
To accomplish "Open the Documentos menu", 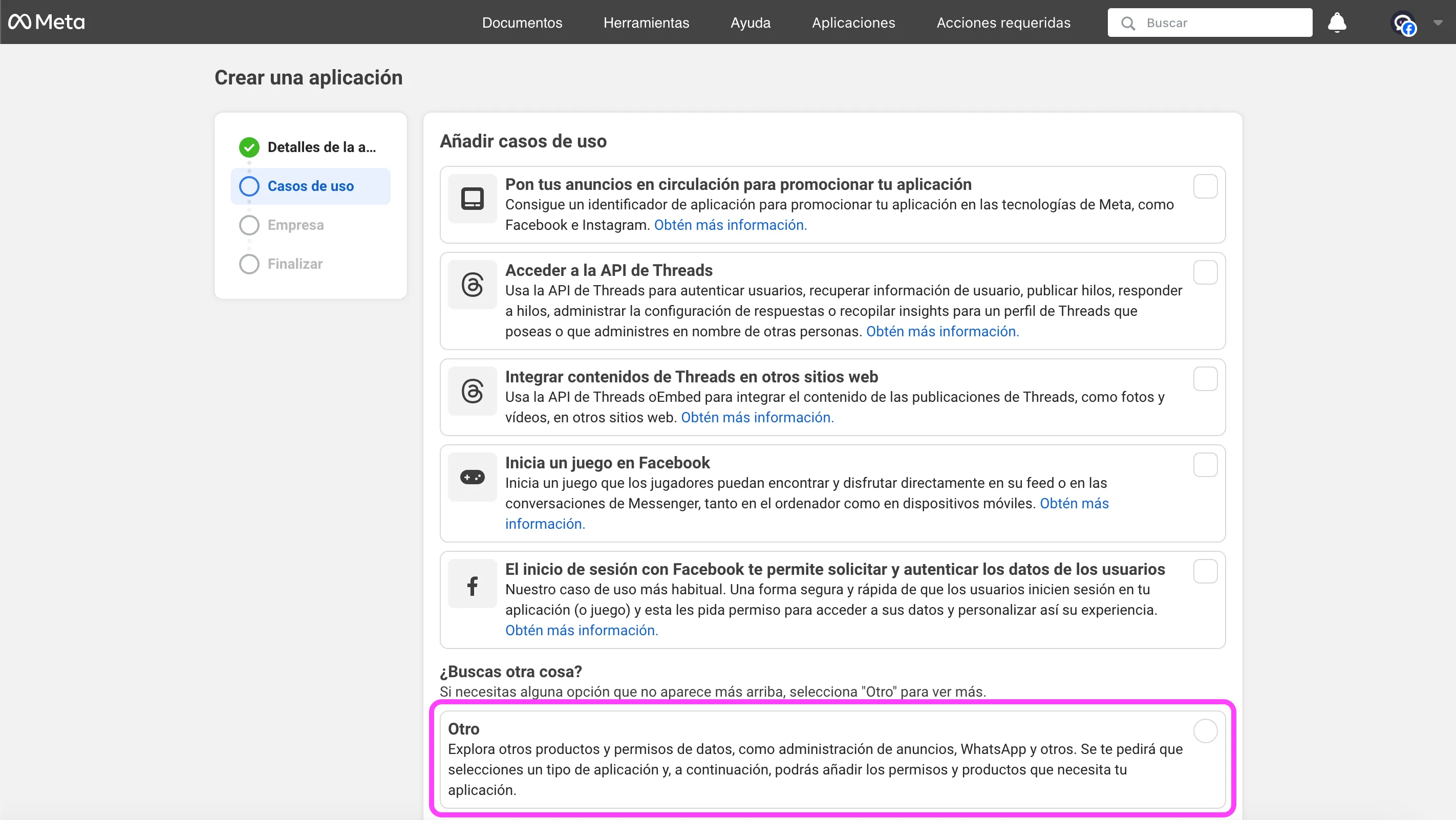I will (x=522, y=23).
